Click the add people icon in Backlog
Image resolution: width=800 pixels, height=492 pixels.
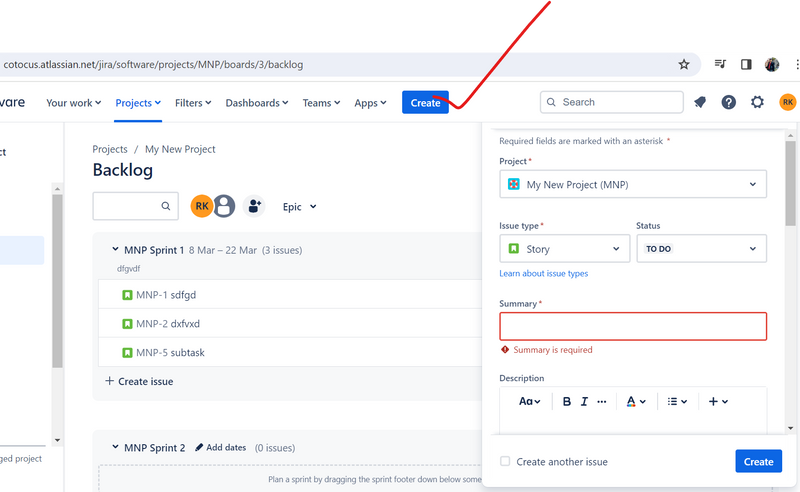(x=255, y=206)
